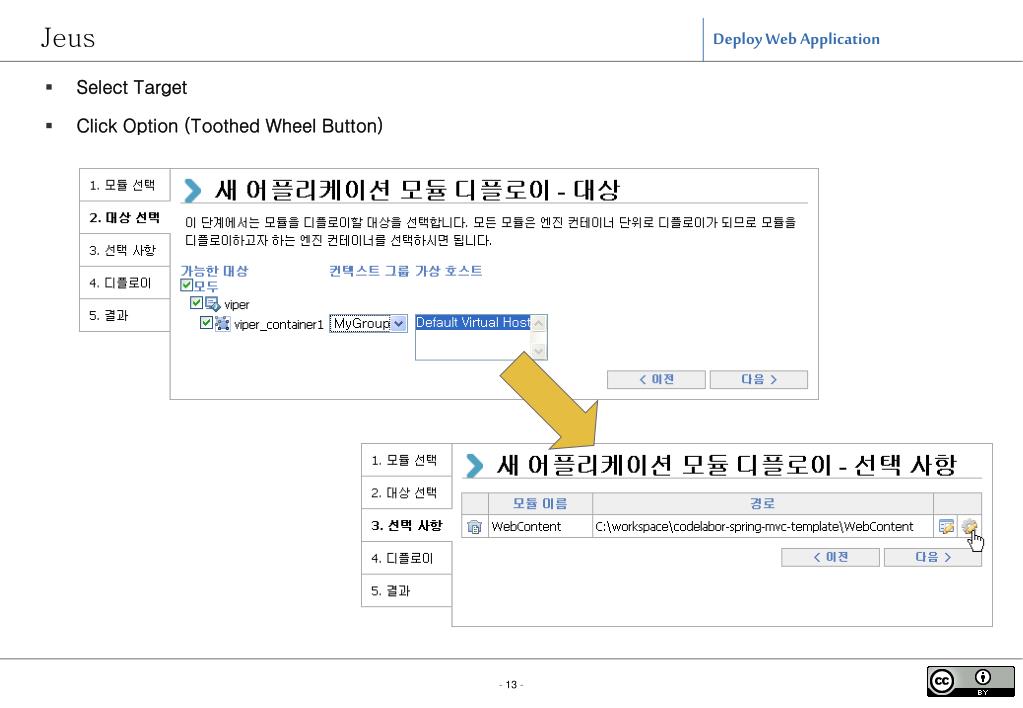Image resolution: width=1023 pixels, height=708 pixels.
Task: Click the virtual host list scroll-down arrow
Action: 539,351
